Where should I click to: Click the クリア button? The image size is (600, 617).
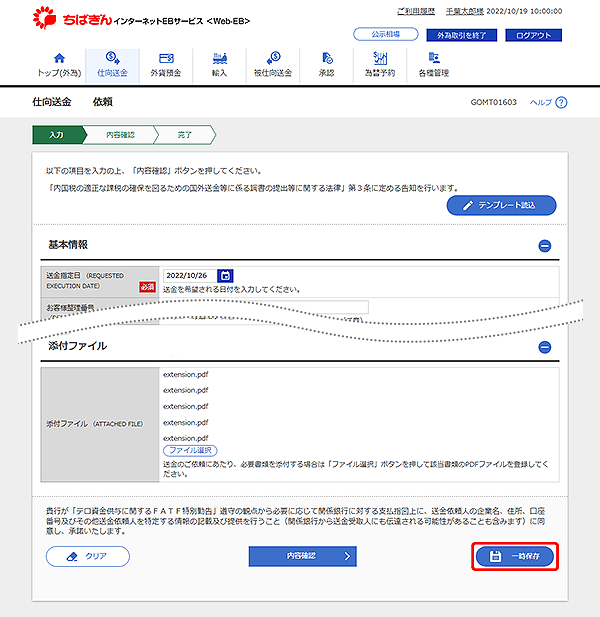(88, 556)
